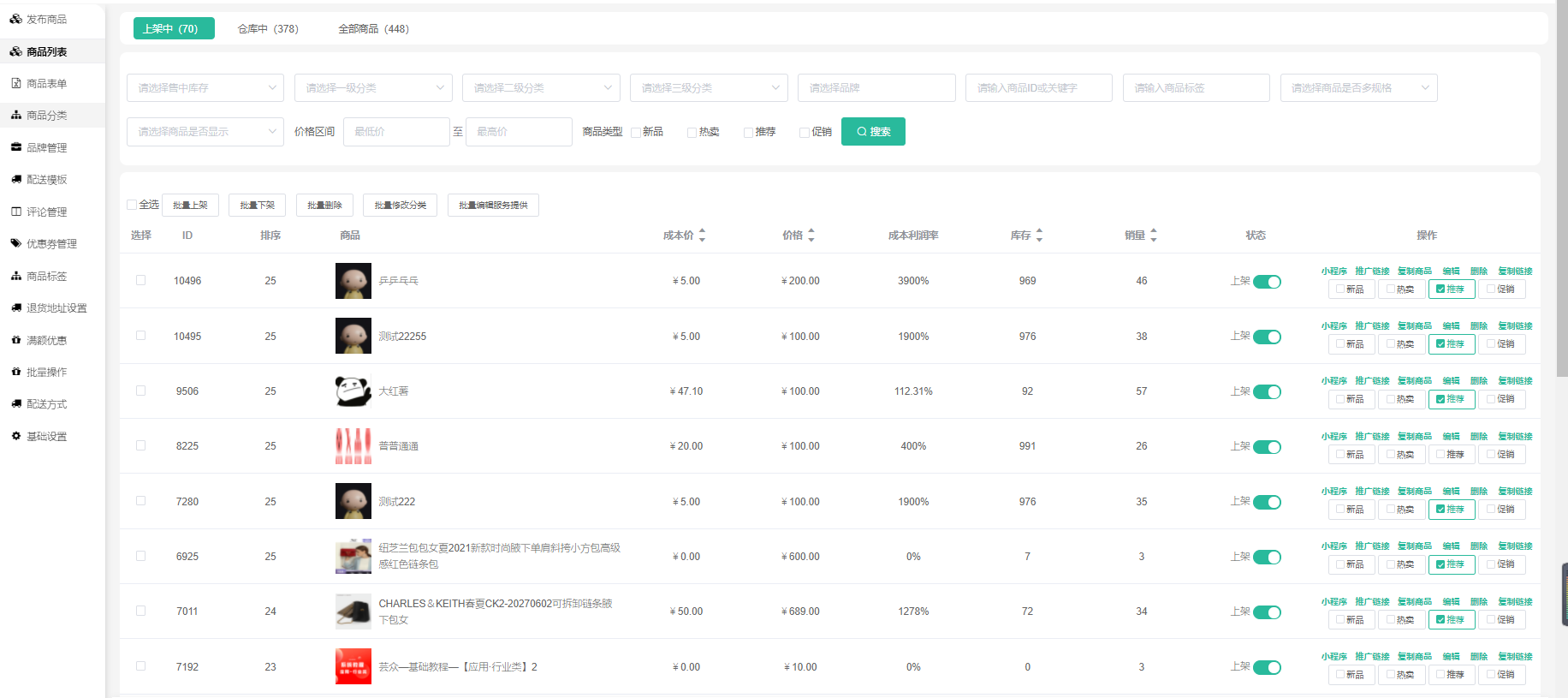Tick the 热卖 product type filter checkbox
This screenshot has width=1568, height=698.
(692, 132)
